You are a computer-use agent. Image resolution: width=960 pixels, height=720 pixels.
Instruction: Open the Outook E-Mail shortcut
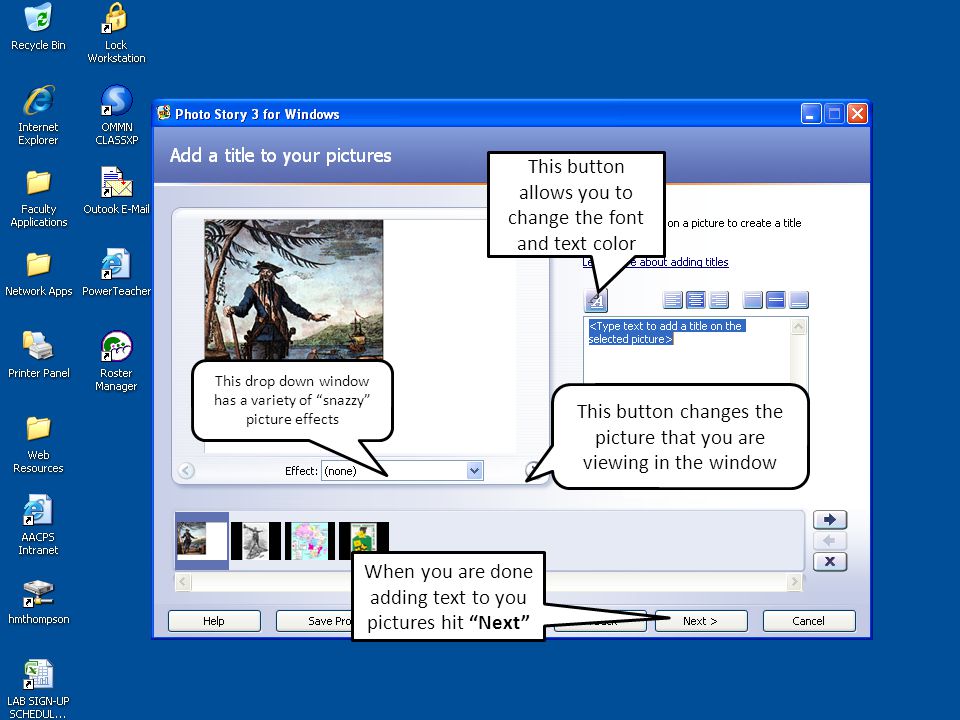(x=116, y=191)
